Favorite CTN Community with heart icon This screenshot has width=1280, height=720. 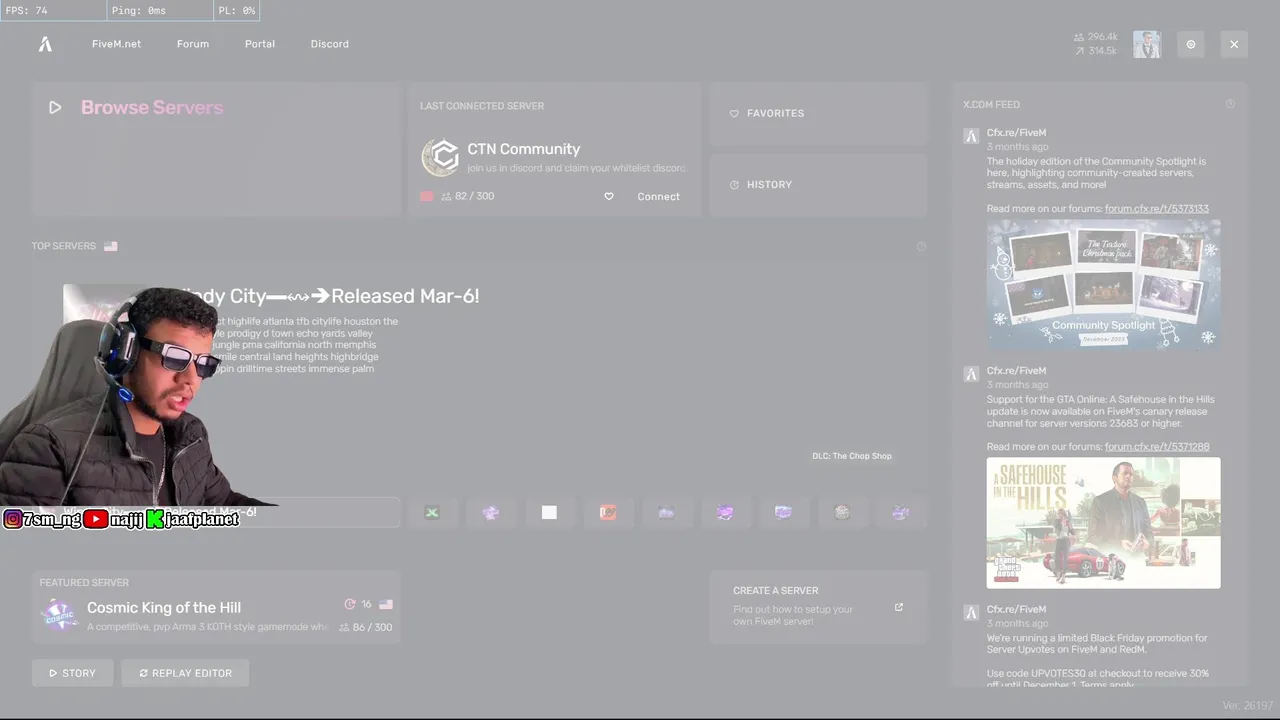(x=609, y=196)
